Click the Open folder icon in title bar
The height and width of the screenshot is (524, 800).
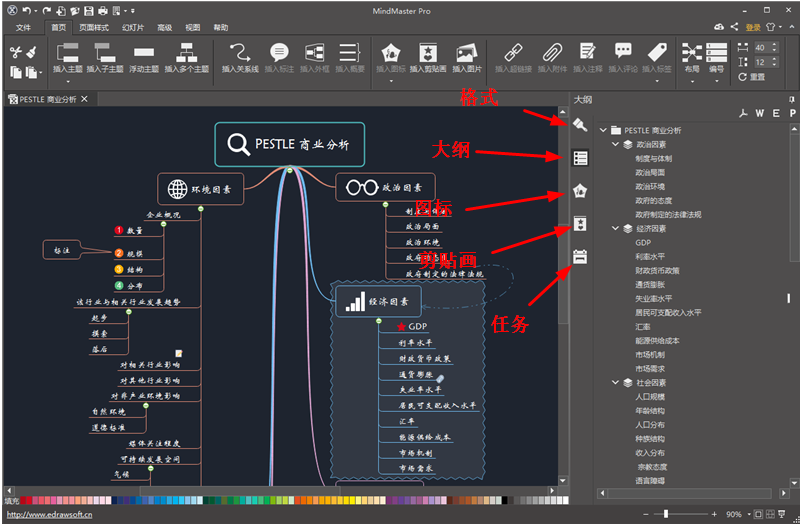click(x=74, y=10)
